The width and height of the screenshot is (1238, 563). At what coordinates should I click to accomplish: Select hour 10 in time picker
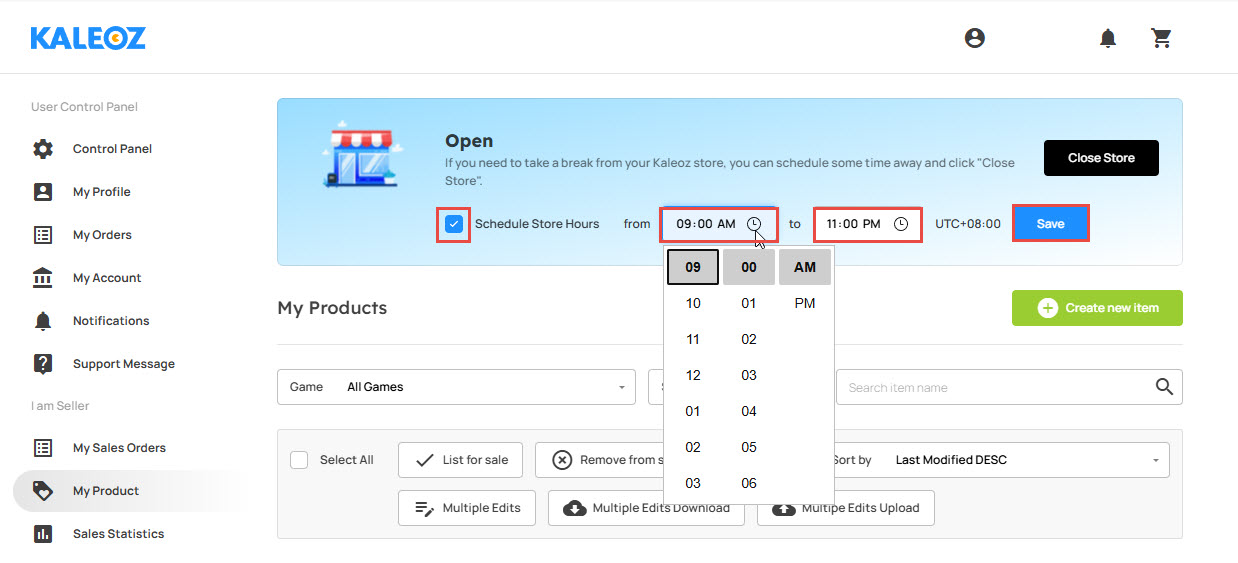[693, 303]
